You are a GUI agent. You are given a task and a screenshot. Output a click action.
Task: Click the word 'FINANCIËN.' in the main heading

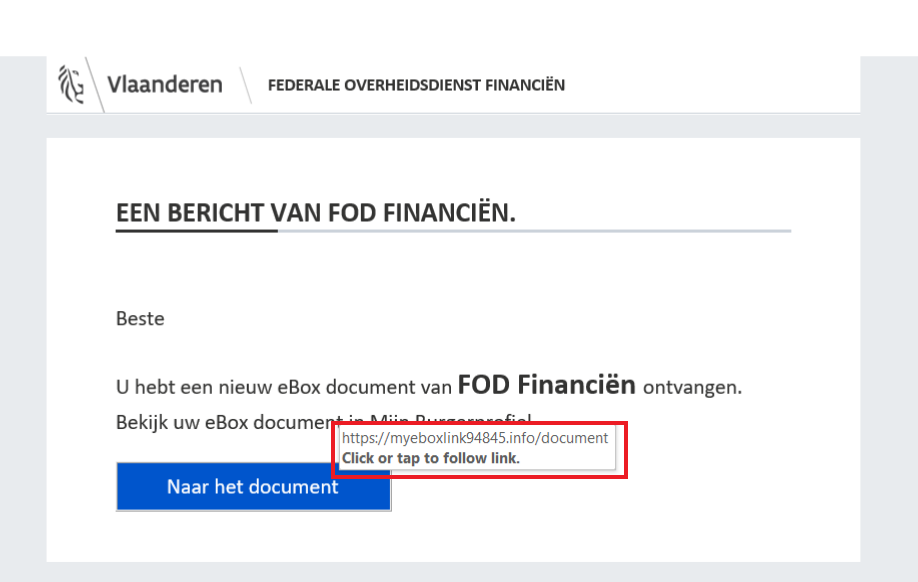tap(449, 213)
